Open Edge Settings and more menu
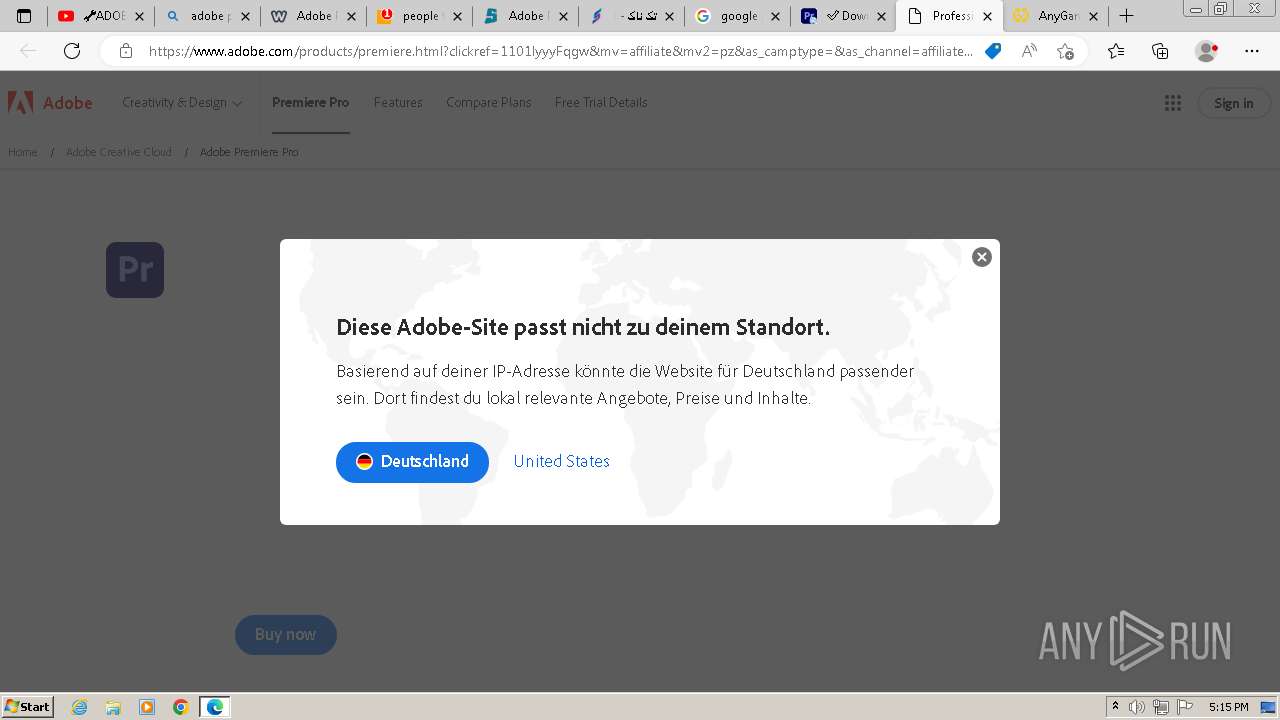 tap(1252, 51)
